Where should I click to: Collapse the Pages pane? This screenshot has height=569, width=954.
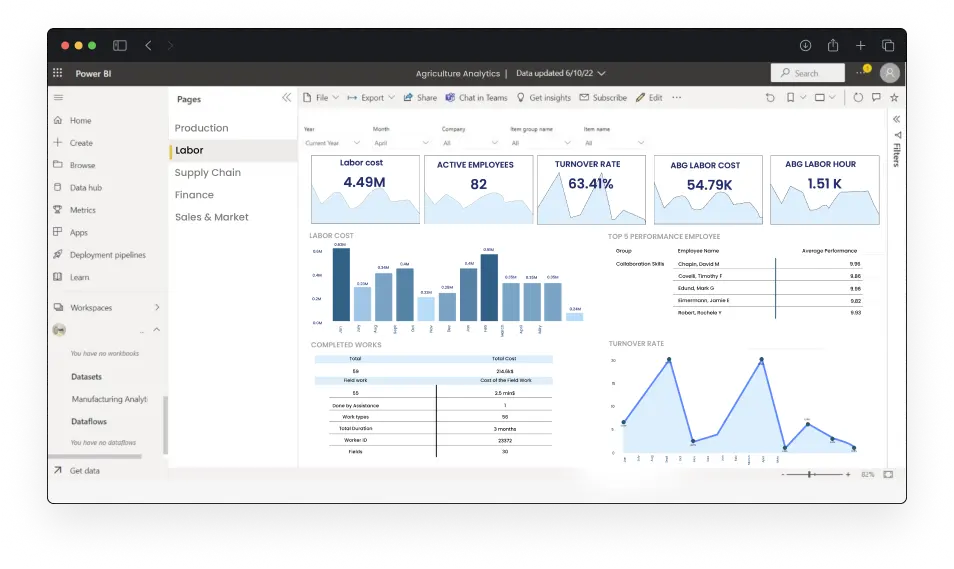(x=286, y=98)
